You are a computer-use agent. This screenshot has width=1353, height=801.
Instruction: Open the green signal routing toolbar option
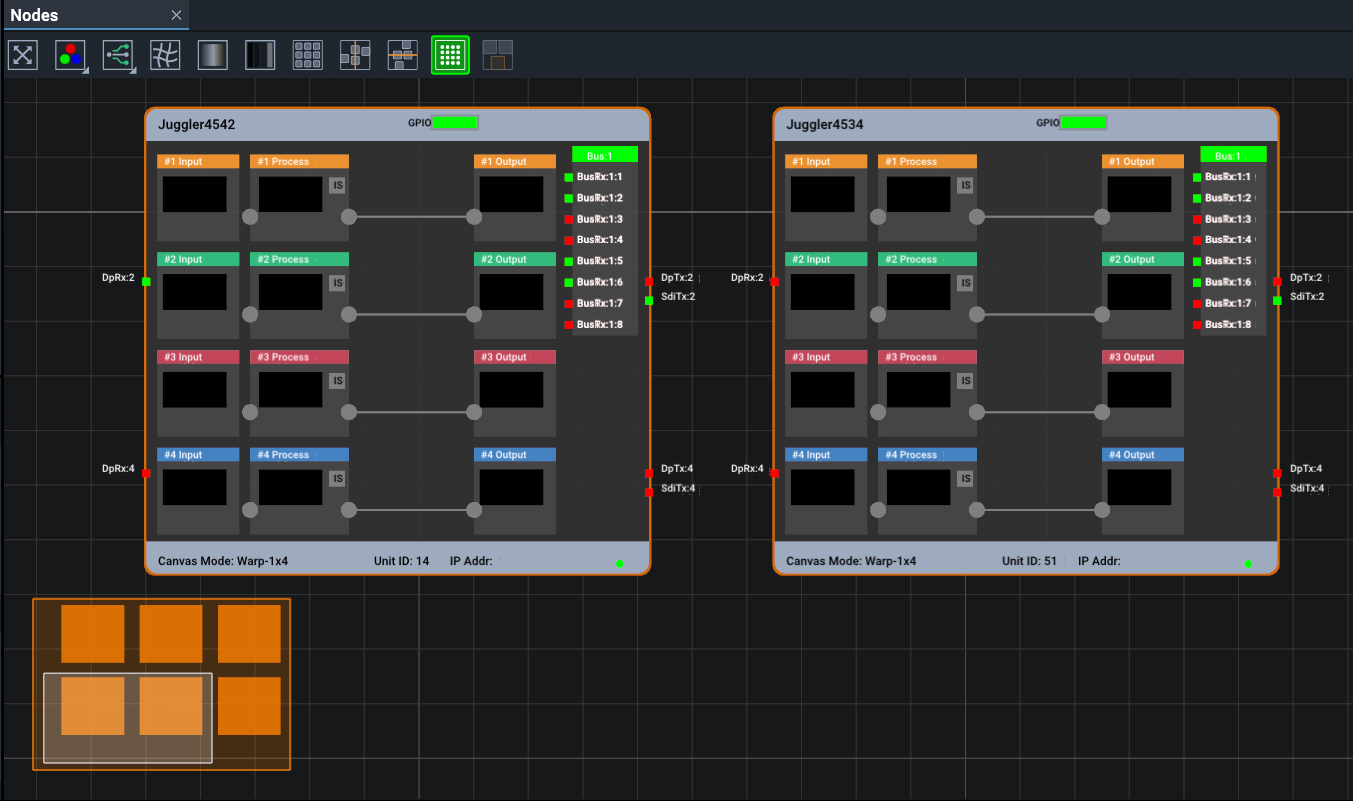119,54
